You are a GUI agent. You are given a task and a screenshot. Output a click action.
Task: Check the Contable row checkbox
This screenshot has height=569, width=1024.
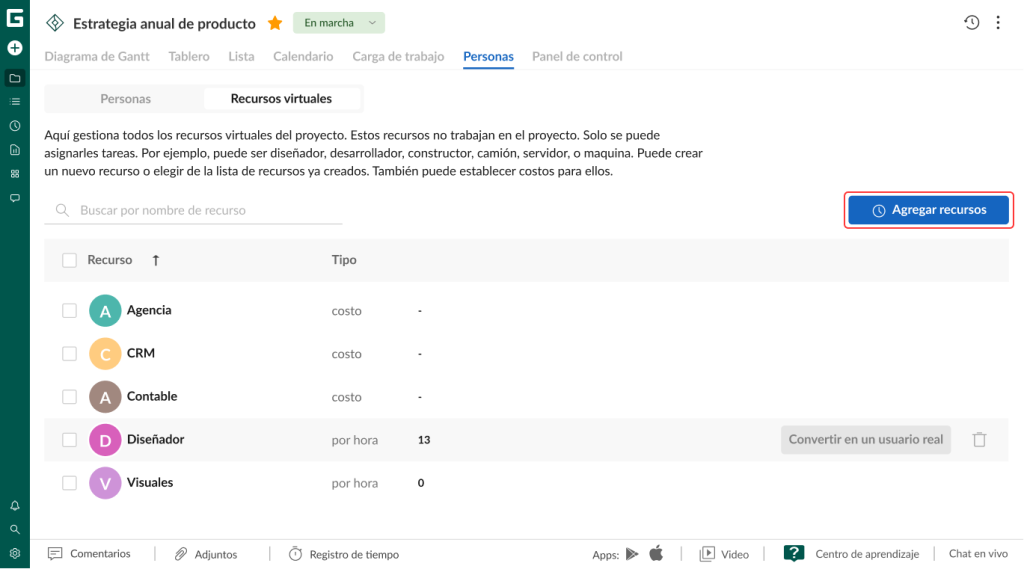pos(69,397)
